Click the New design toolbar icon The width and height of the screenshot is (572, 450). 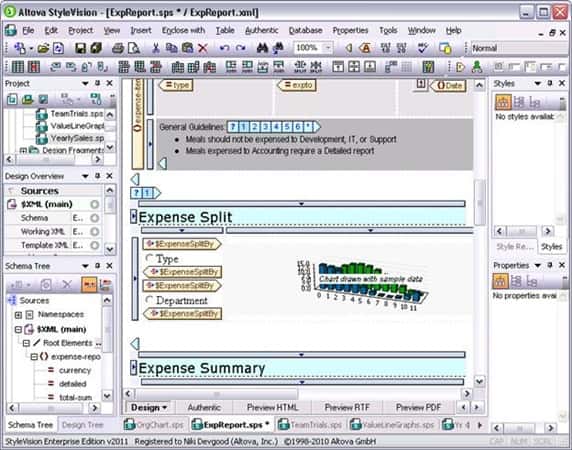[x=20, y=48]
